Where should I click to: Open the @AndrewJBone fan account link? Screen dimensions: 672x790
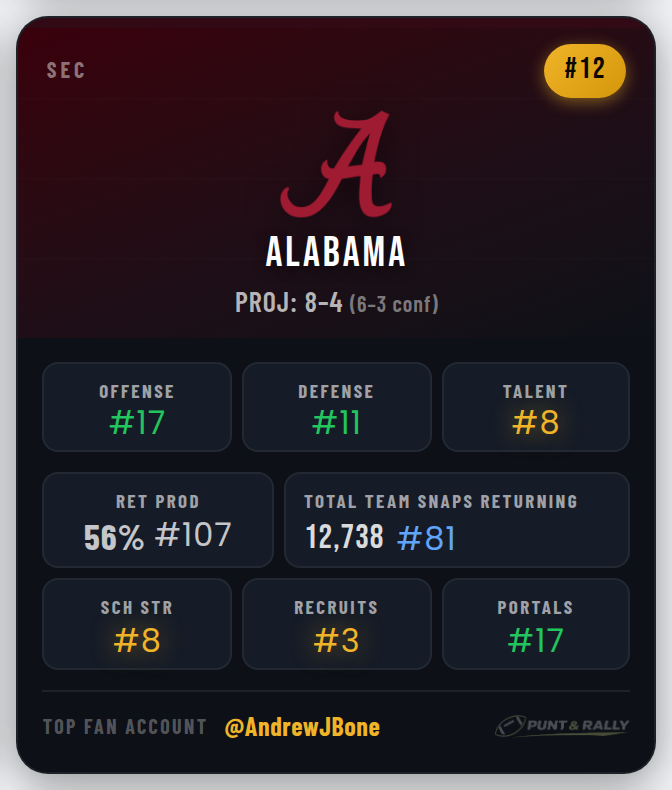(x=302, y=727)
